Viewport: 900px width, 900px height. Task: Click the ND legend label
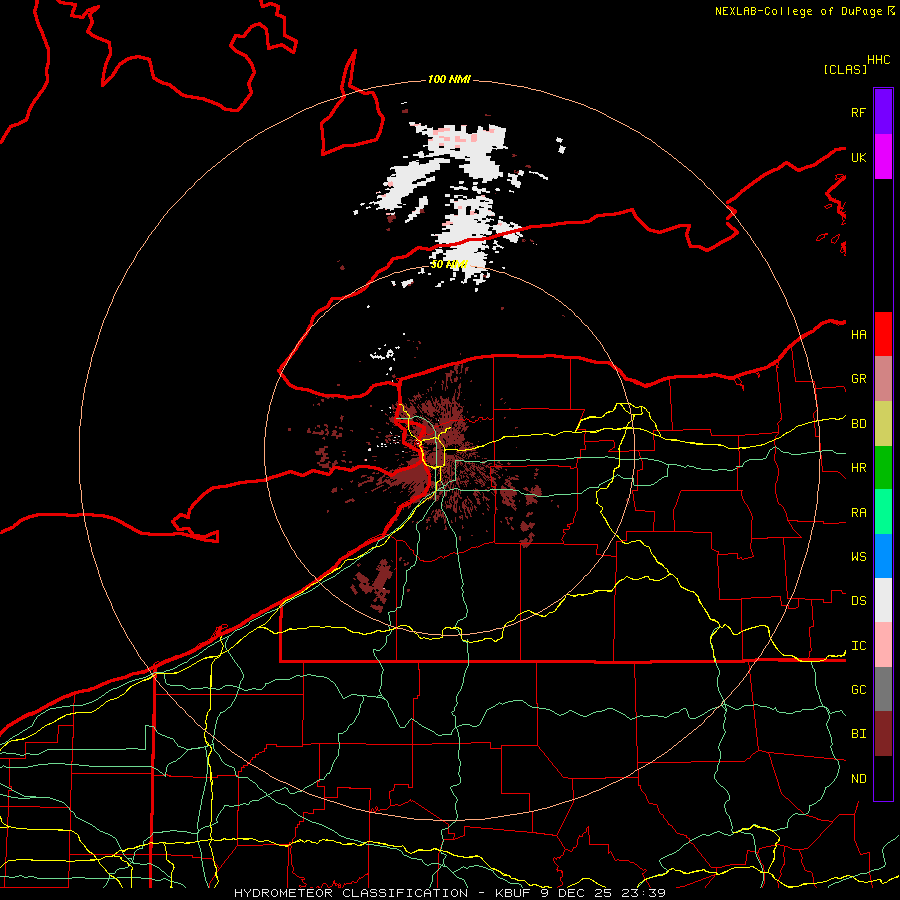click(x=858, y=779)
